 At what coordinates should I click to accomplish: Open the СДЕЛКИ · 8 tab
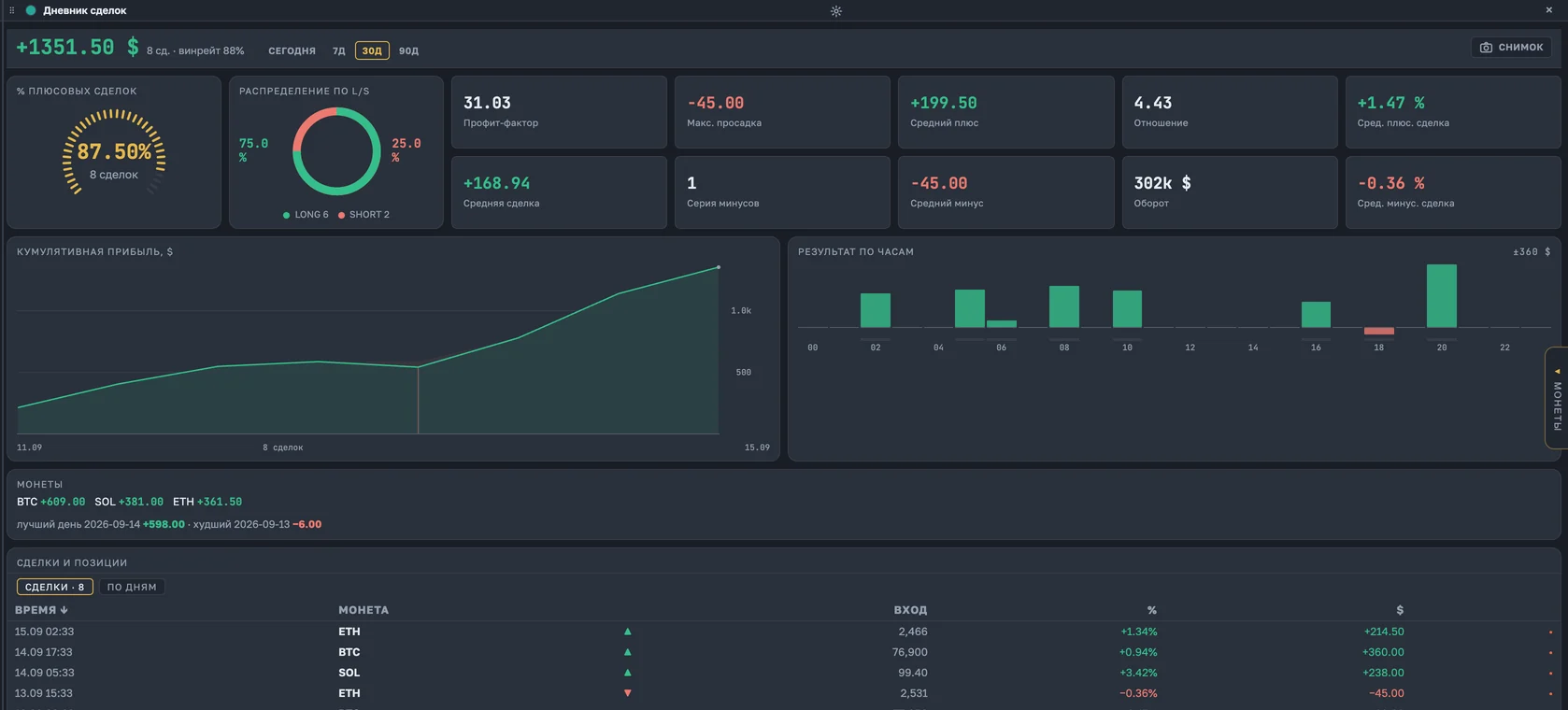55,587
